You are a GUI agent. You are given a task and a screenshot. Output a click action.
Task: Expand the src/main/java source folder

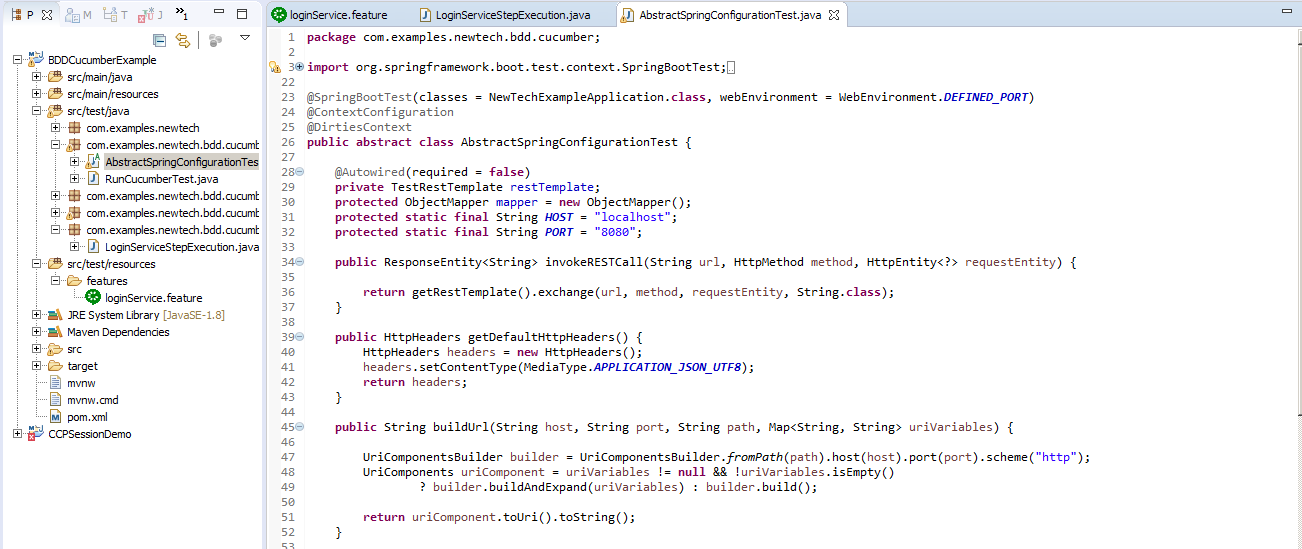point(37,77)
